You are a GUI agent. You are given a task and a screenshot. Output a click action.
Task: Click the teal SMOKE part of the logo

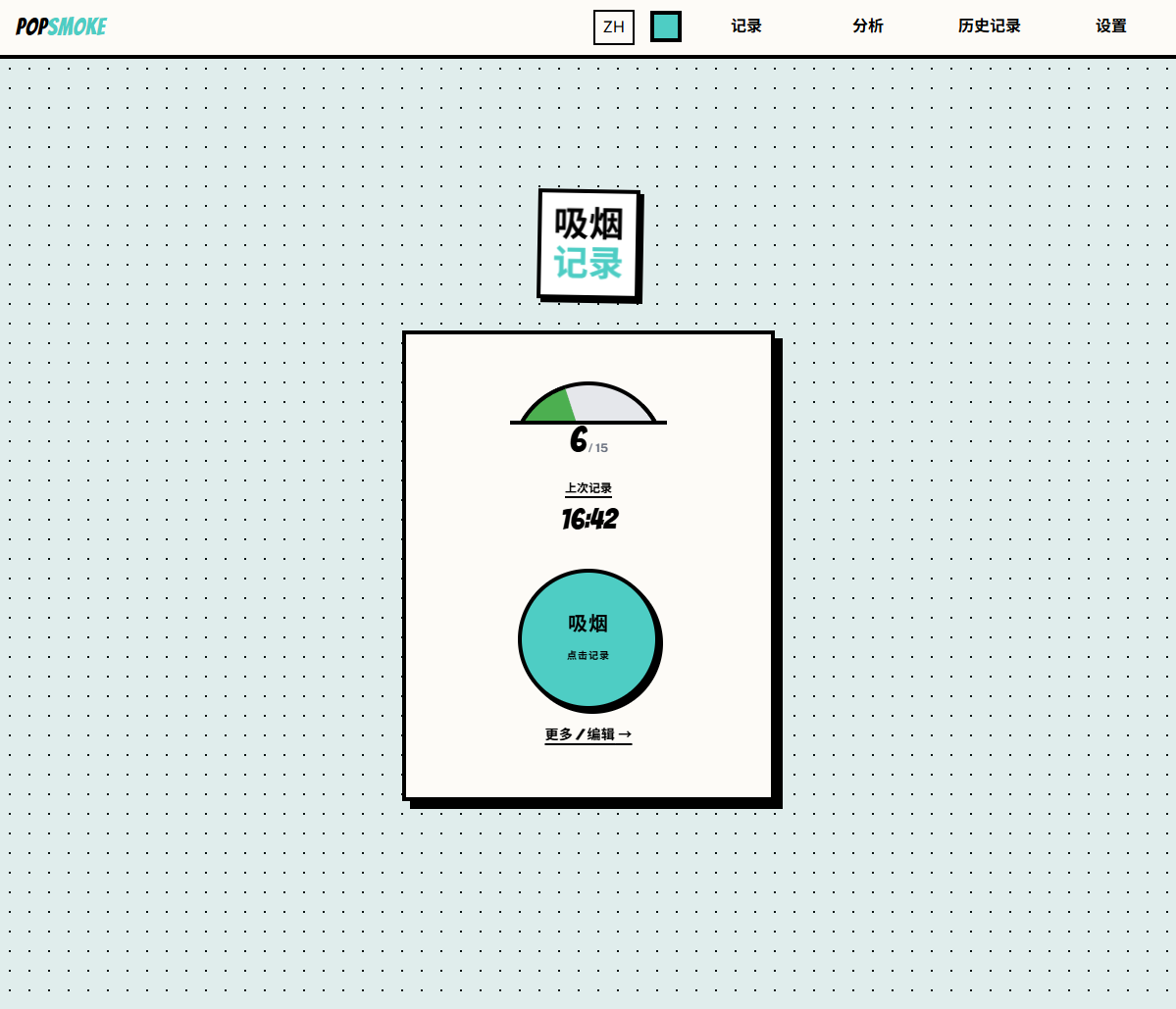(x=77, y=26)
